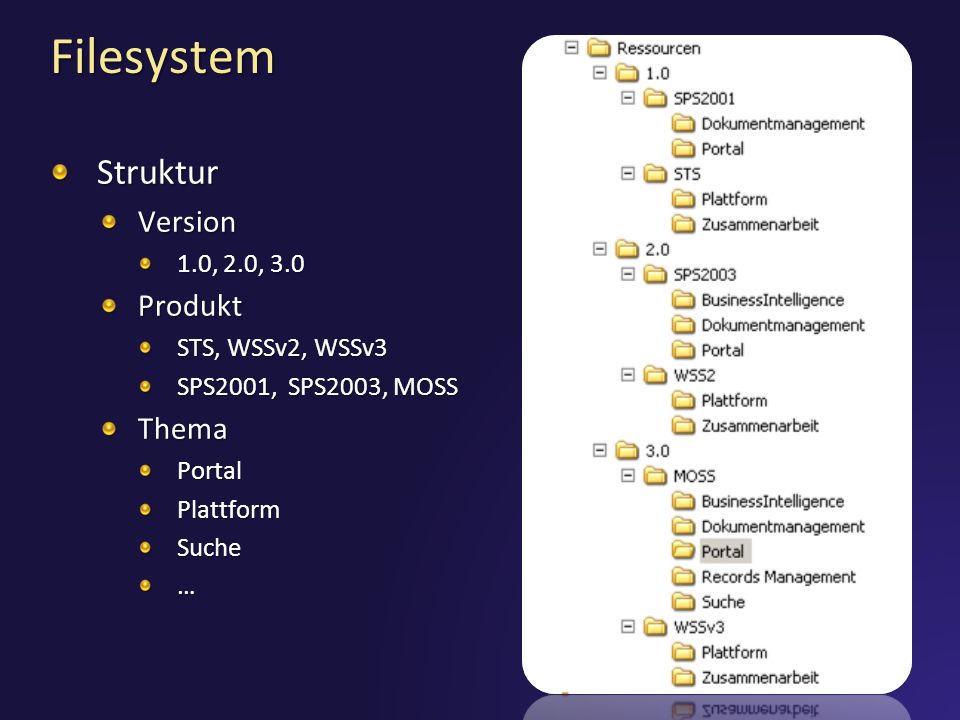Click the SPS2003 folder icon
Image resolution: width=960 pixels, height=720 pixels.
[x=655, y=274]
